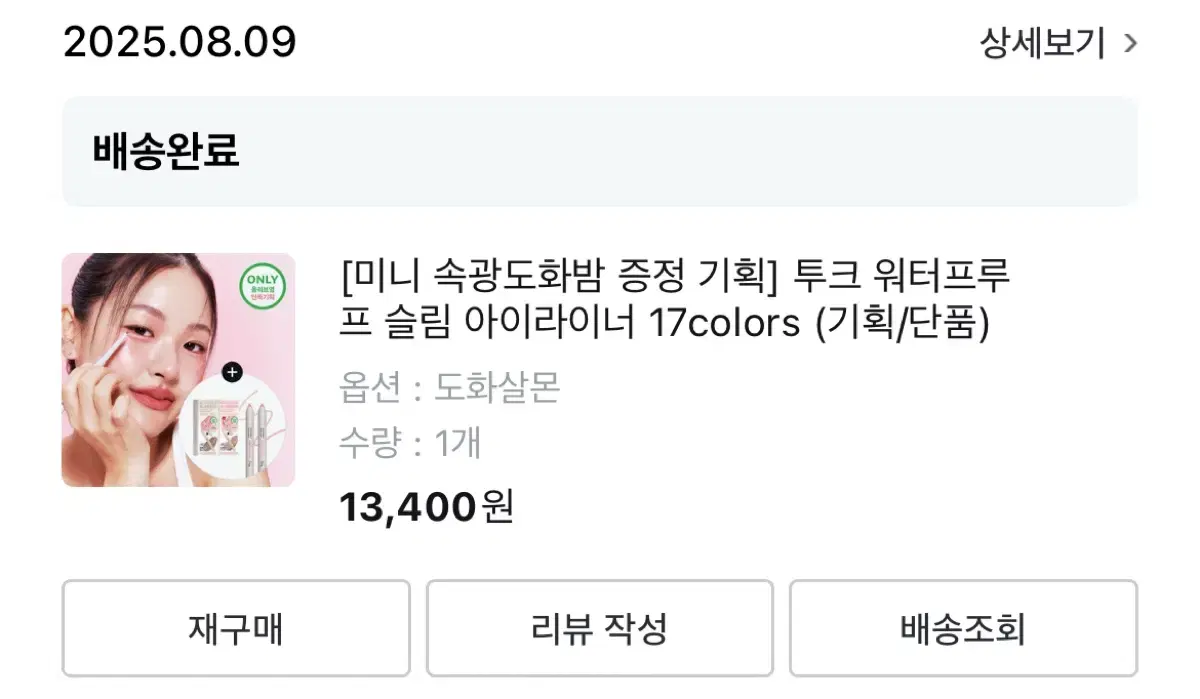Screen dimensions: 1200x699
Task: Click the plus icon on the product thumbnail
Action: (x=234, y=372)
